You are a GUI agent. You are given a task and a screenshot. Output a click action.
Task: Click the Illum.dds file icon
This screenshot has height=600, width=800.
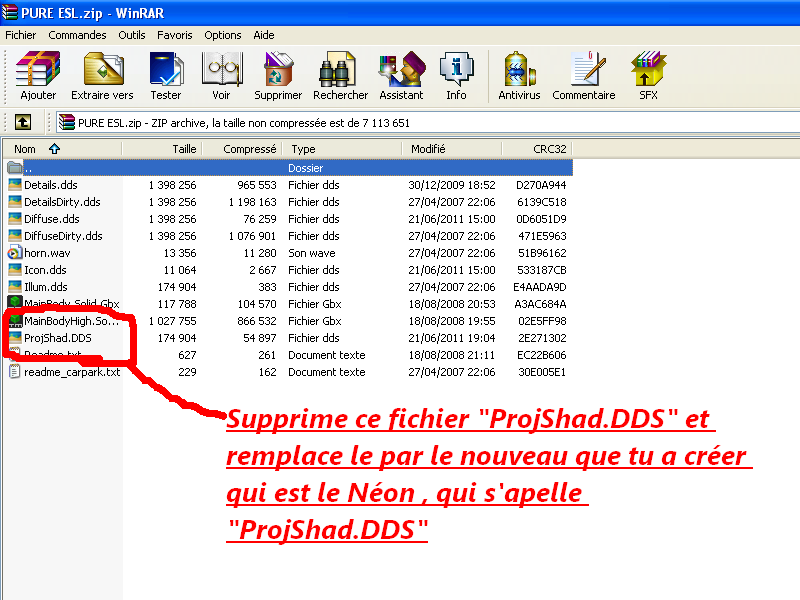(15, 287)
